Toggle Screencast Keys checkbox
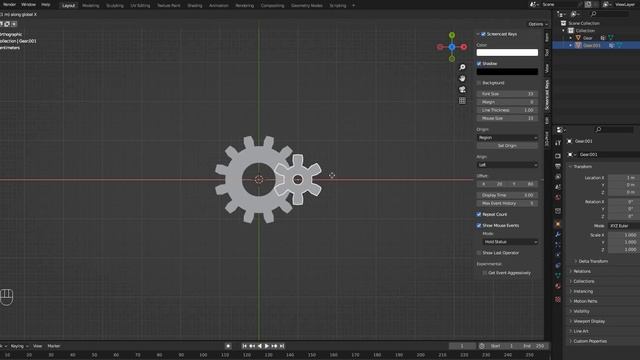 (483, 34)
